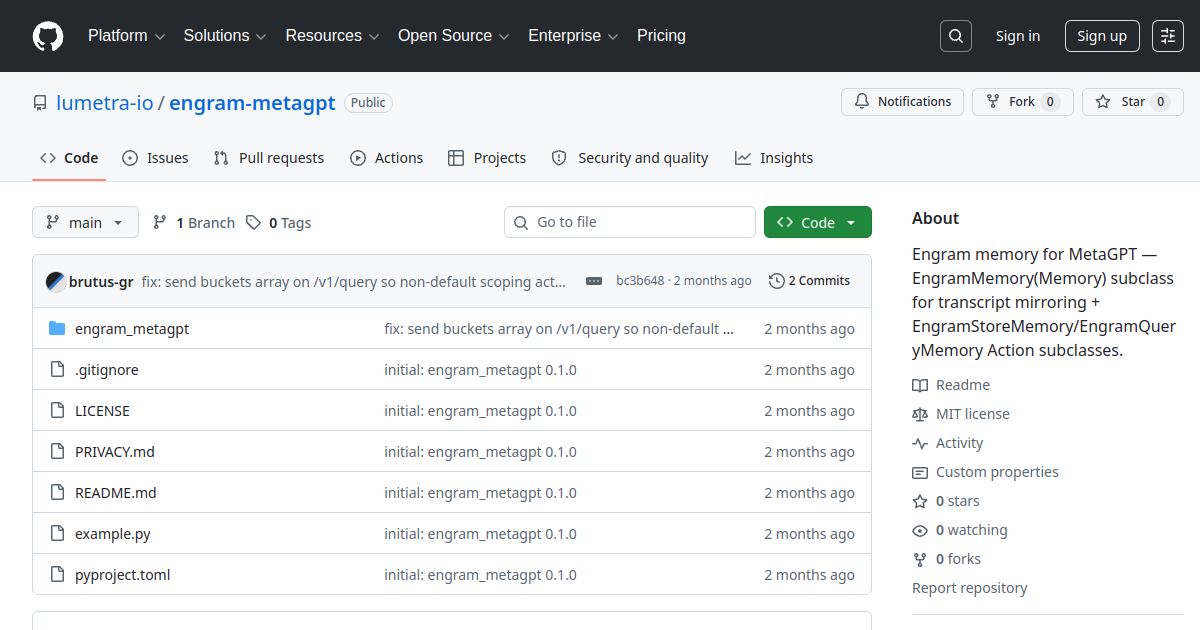Open the Activity link

pyautogui.click(x=948, y=443)
